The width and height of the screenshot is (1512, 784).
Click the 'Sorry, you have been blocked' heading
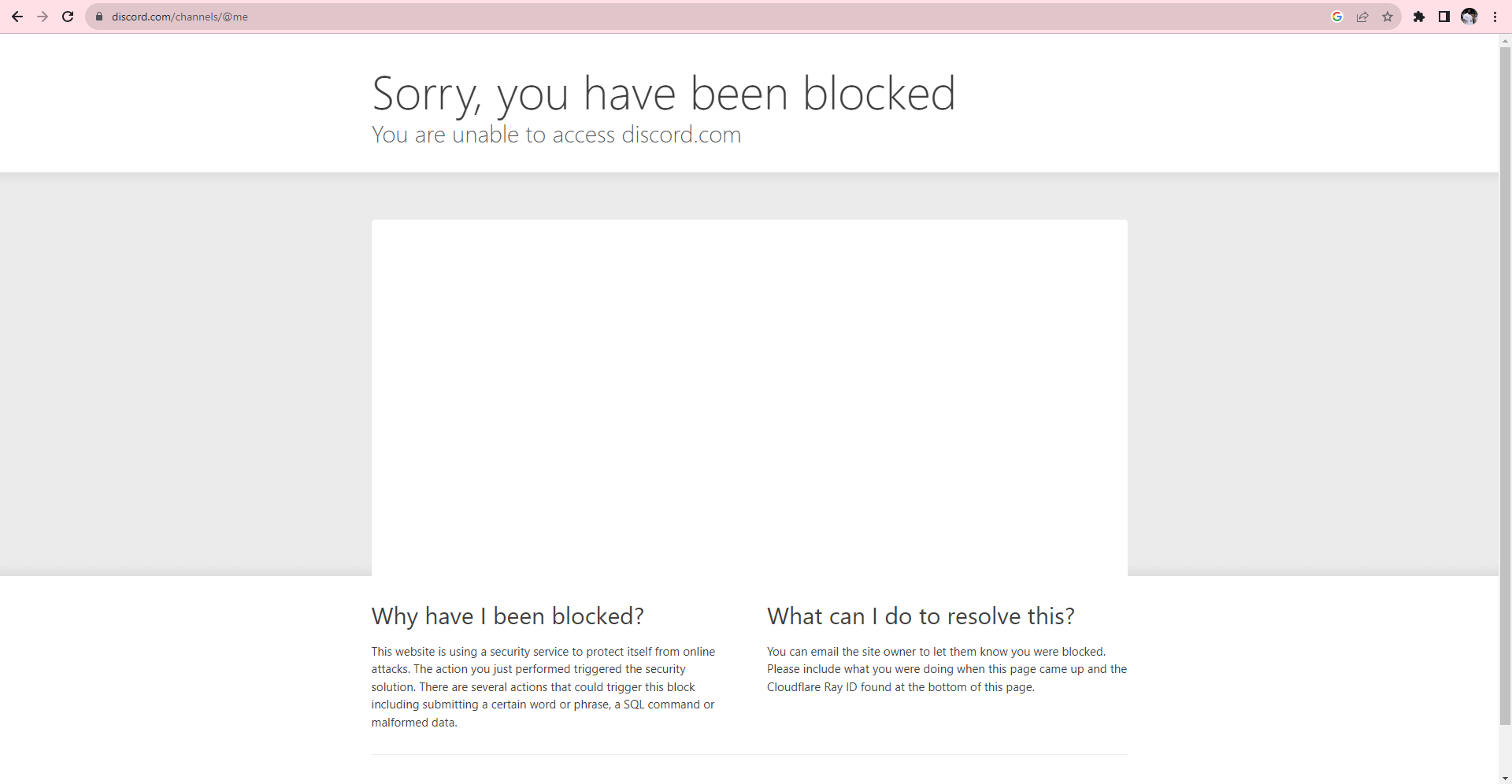click(664, 94)
